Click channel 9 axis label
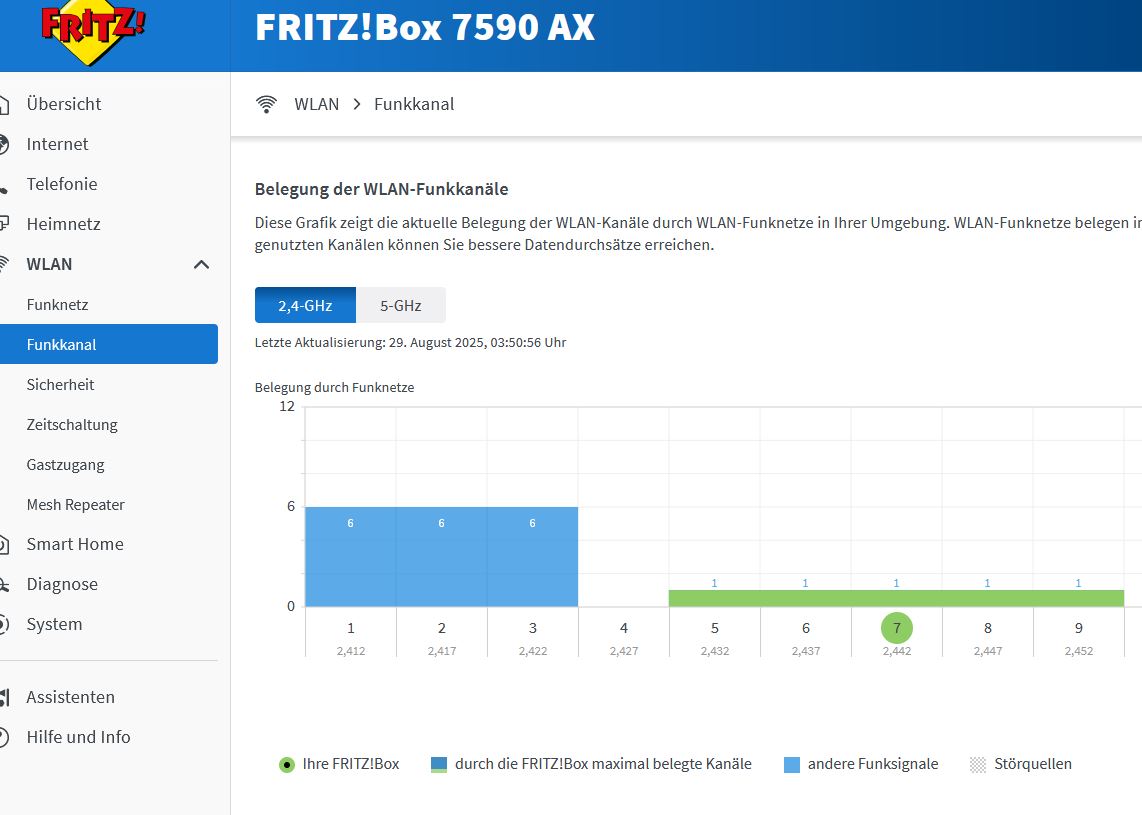The width and height of the screenshot is (1142, 815). tap(1079, 628)
